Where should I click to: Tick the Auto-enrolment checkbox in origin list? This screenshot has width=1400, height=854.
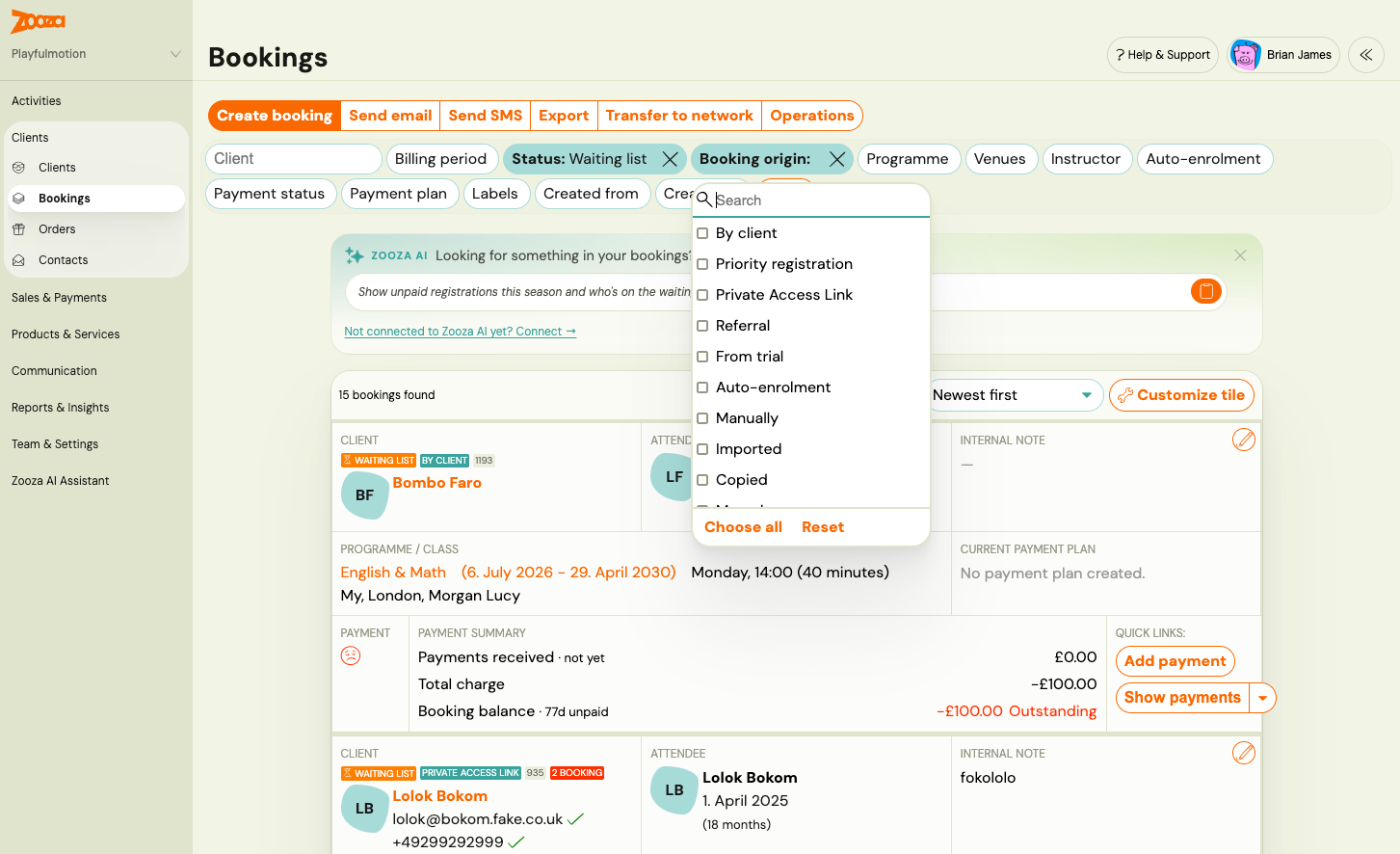point(702,387)
